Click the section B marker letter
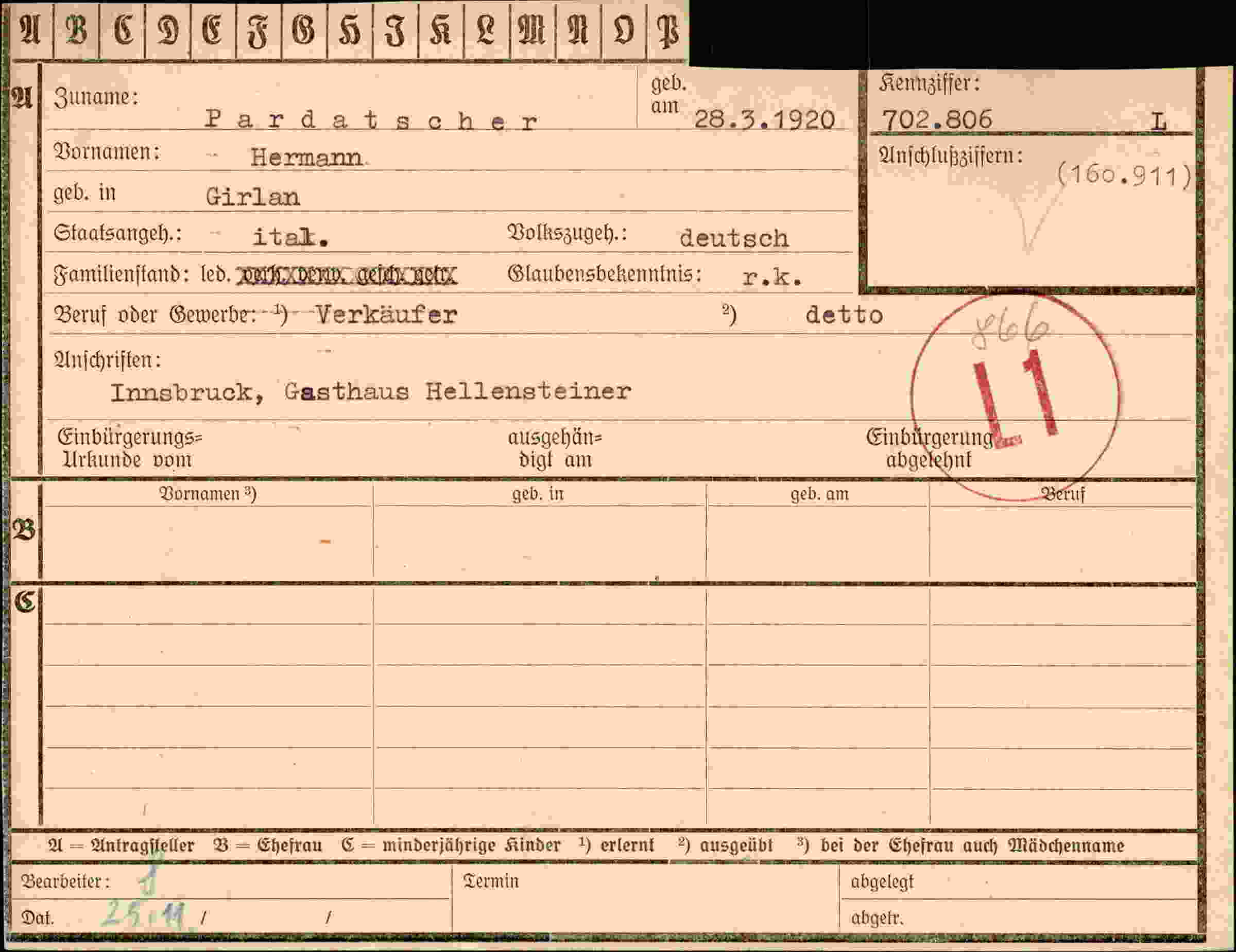 (x=24, y=530)
